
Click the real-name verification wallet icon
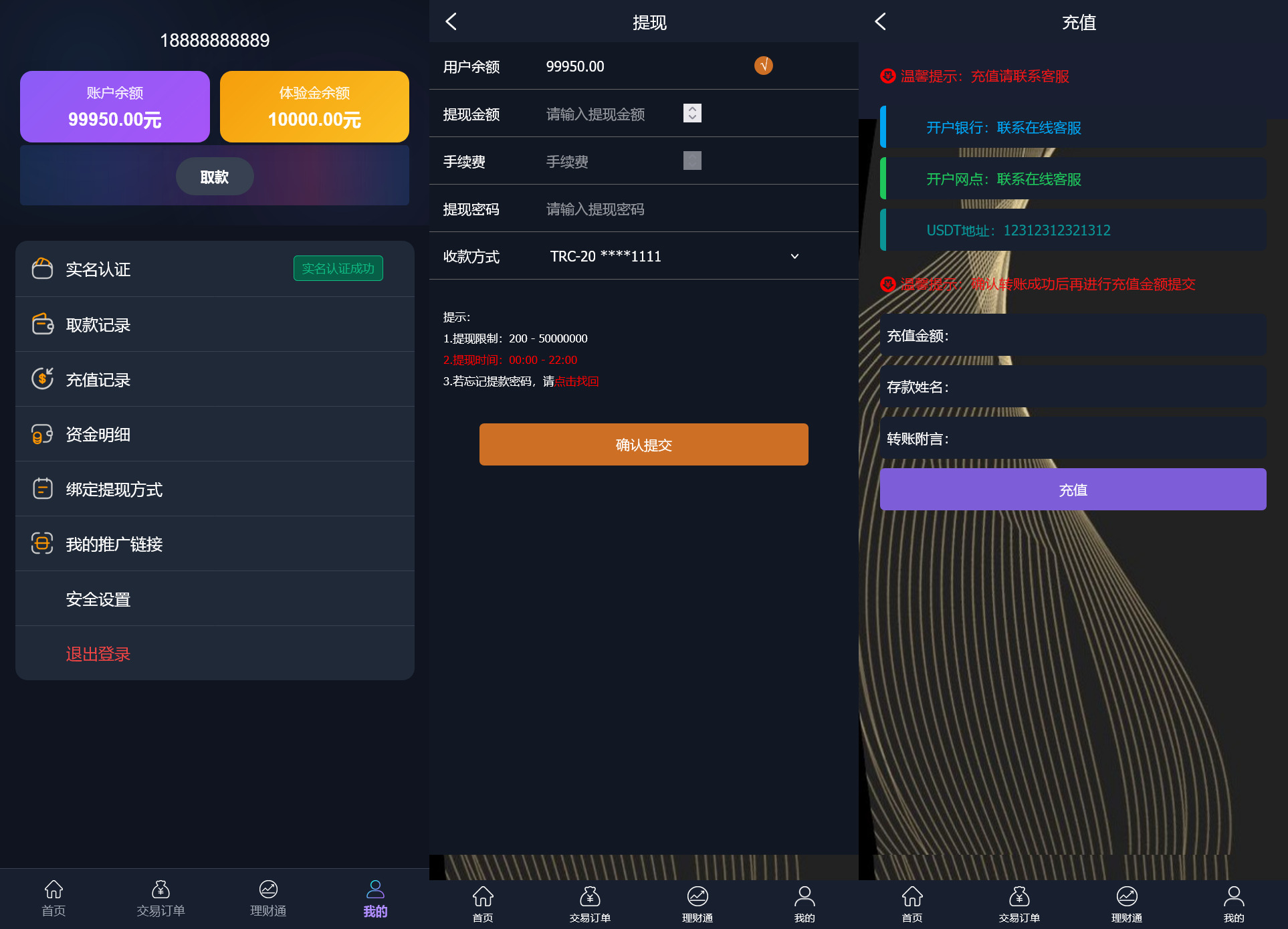pyautogui.click(x=42, y=269)
